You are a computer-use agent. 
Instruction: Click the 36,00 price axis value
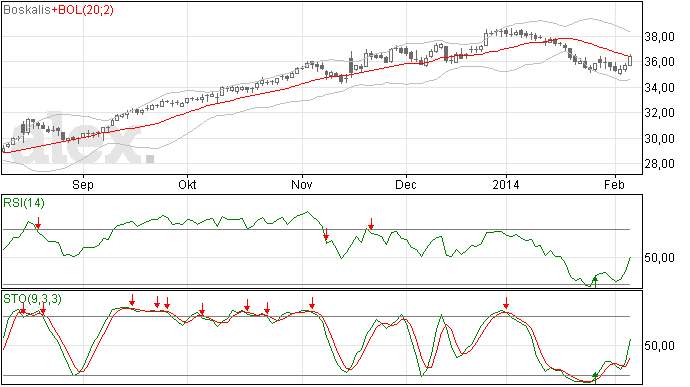659,62
